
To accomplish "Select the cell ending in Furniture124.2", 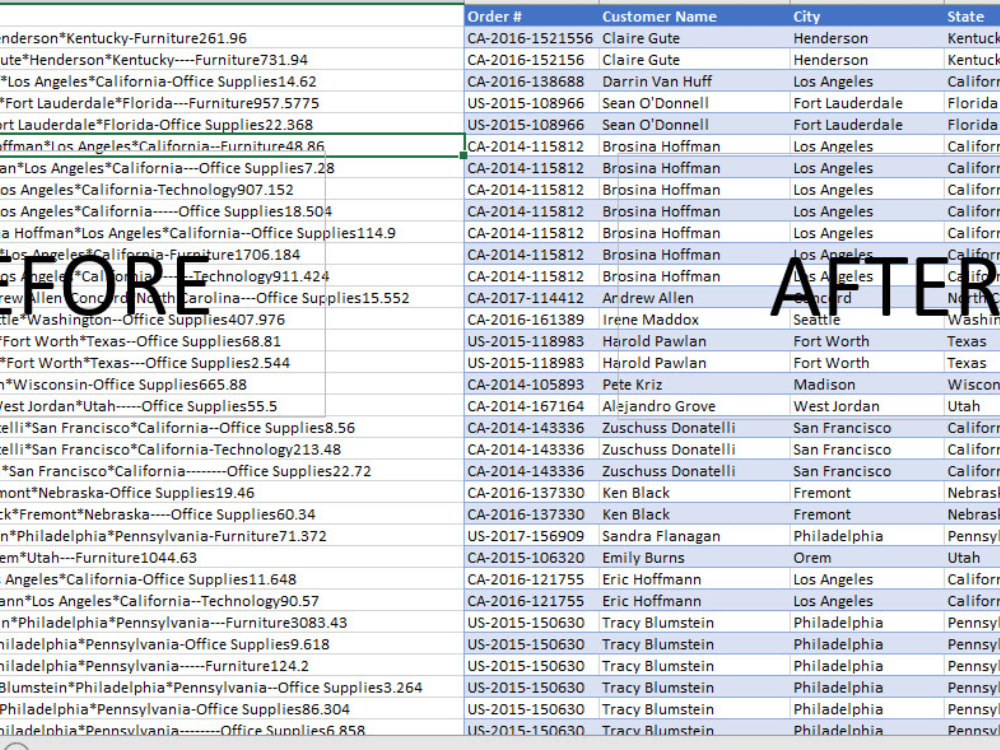I will (x=232, y=666).
